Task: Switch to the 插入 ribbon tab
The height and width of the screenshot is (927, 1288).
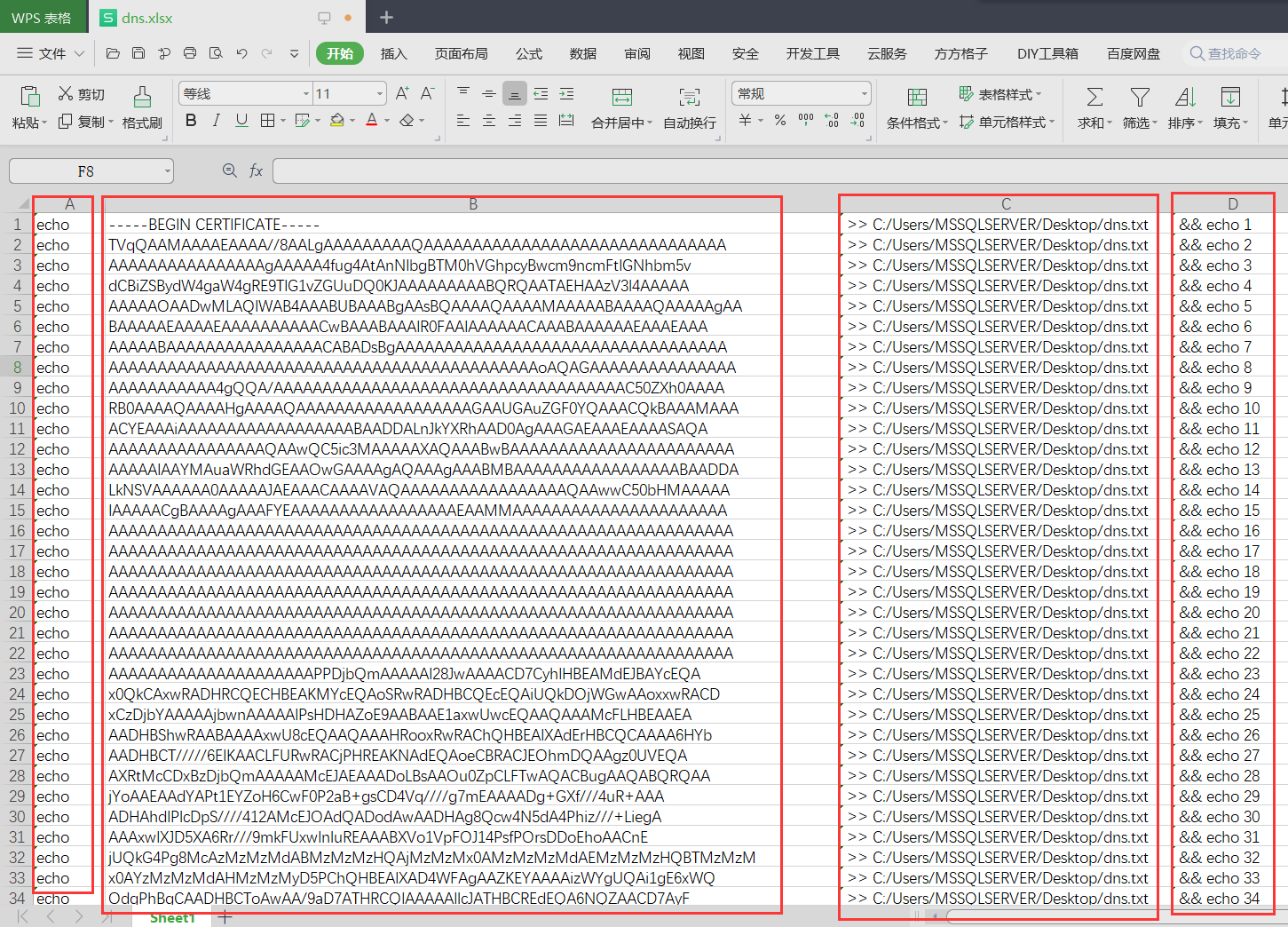Action: tap(394, 53)
